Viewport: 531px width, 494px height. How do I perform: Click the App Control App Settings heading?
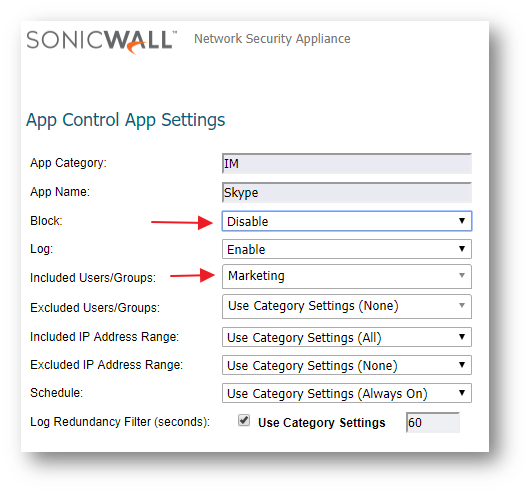(x=126, y=120)
